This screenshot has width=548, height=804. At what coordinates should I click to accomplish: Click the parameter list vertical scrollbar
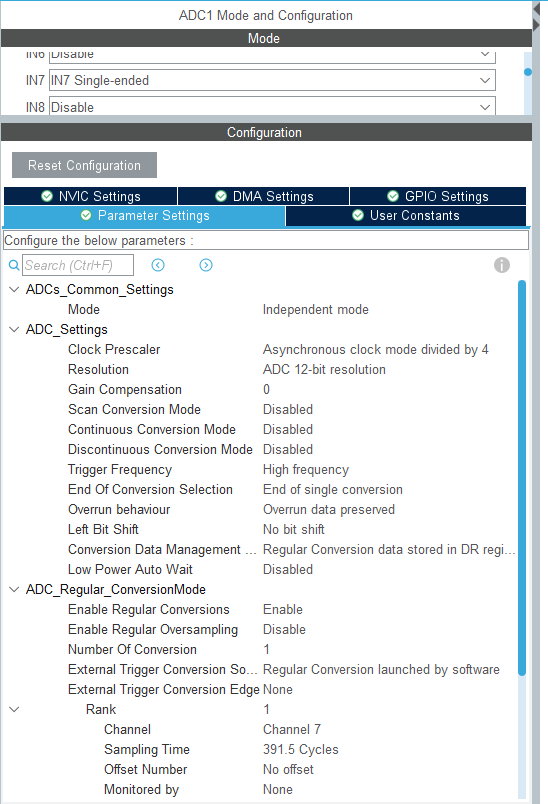pyautogui.click(x=522, y=478)
